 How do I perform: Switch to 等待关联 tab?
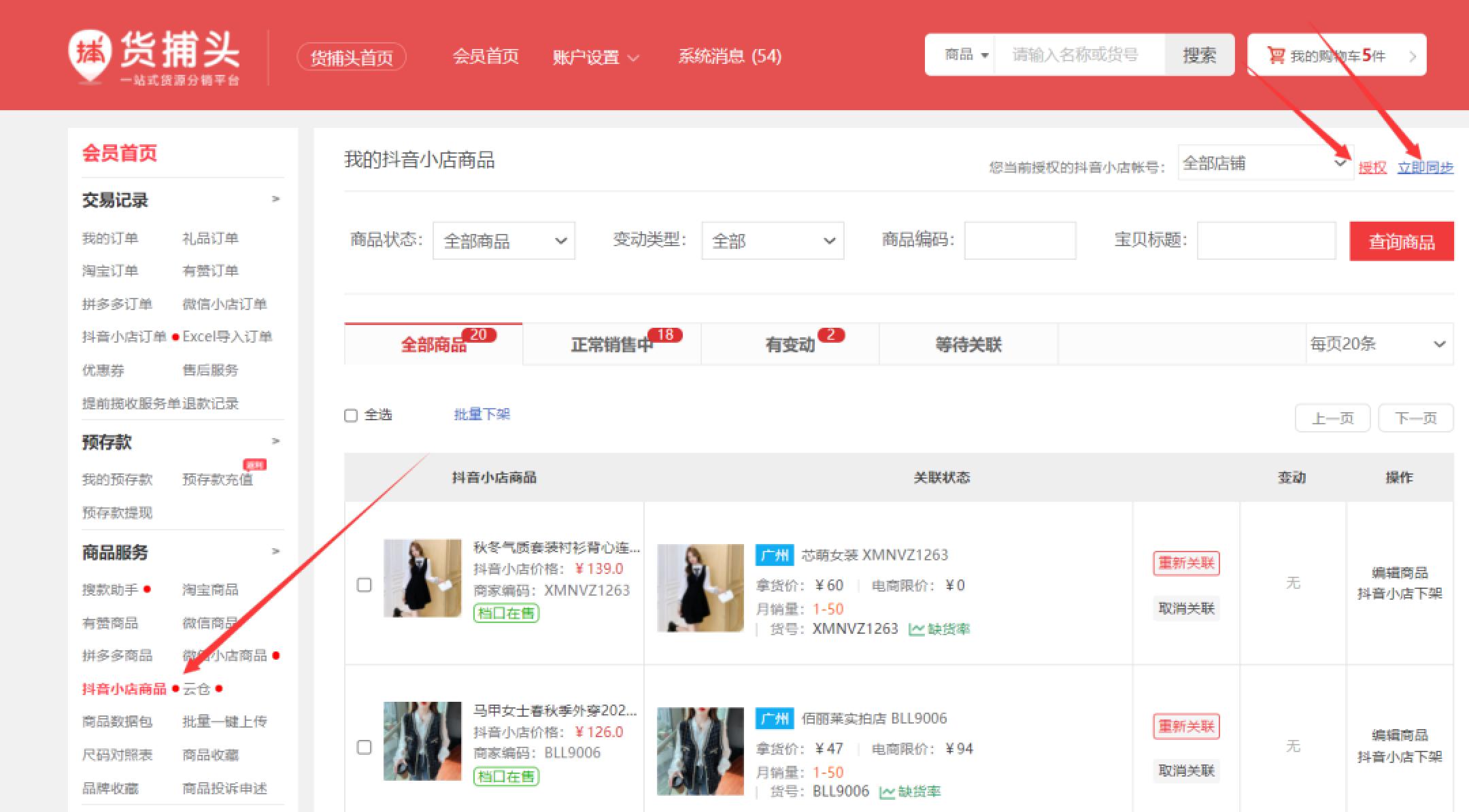pyautogui.click(x=968, y=345)
